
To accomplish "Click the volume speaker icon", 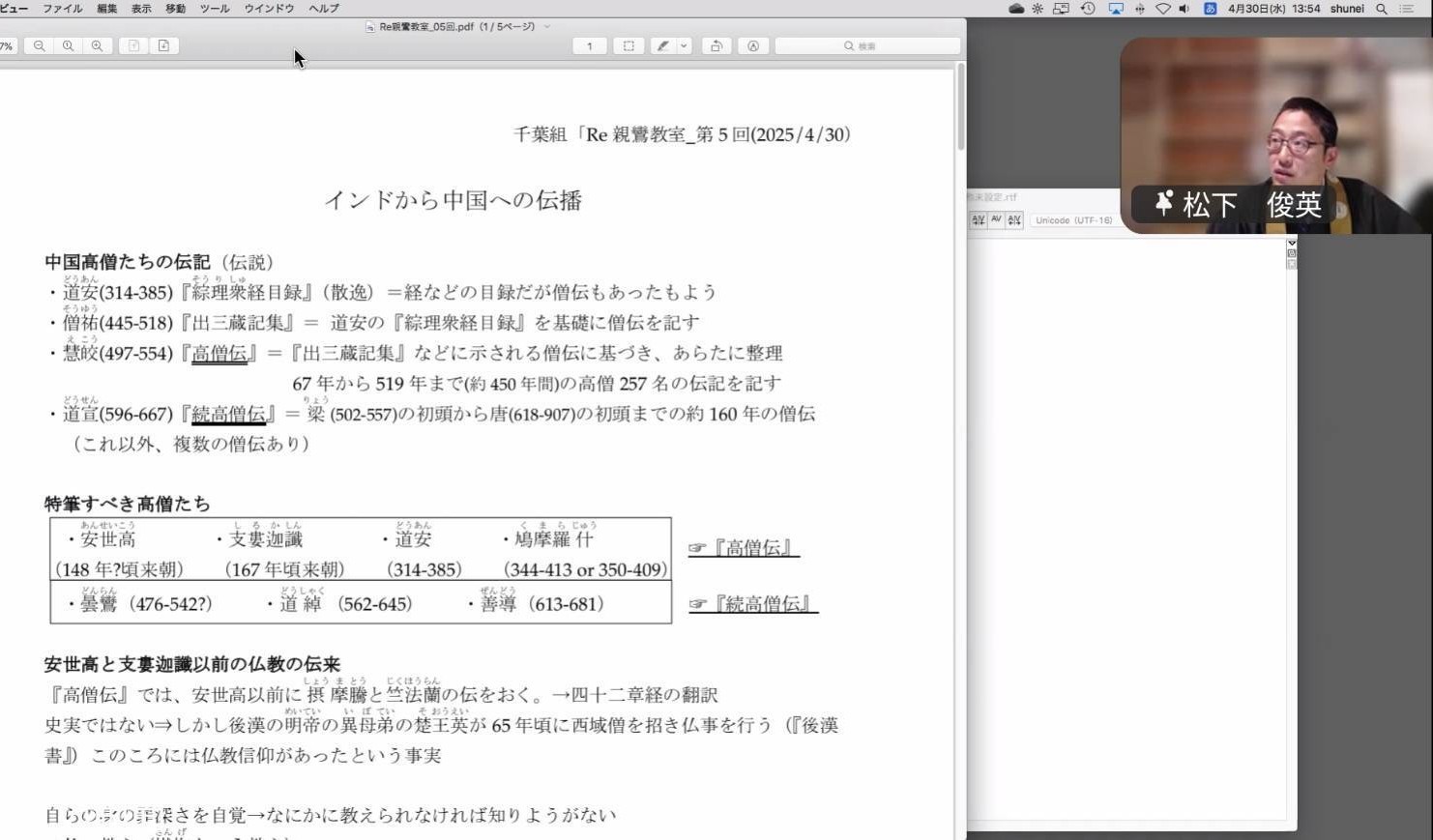I will 1184,9.
